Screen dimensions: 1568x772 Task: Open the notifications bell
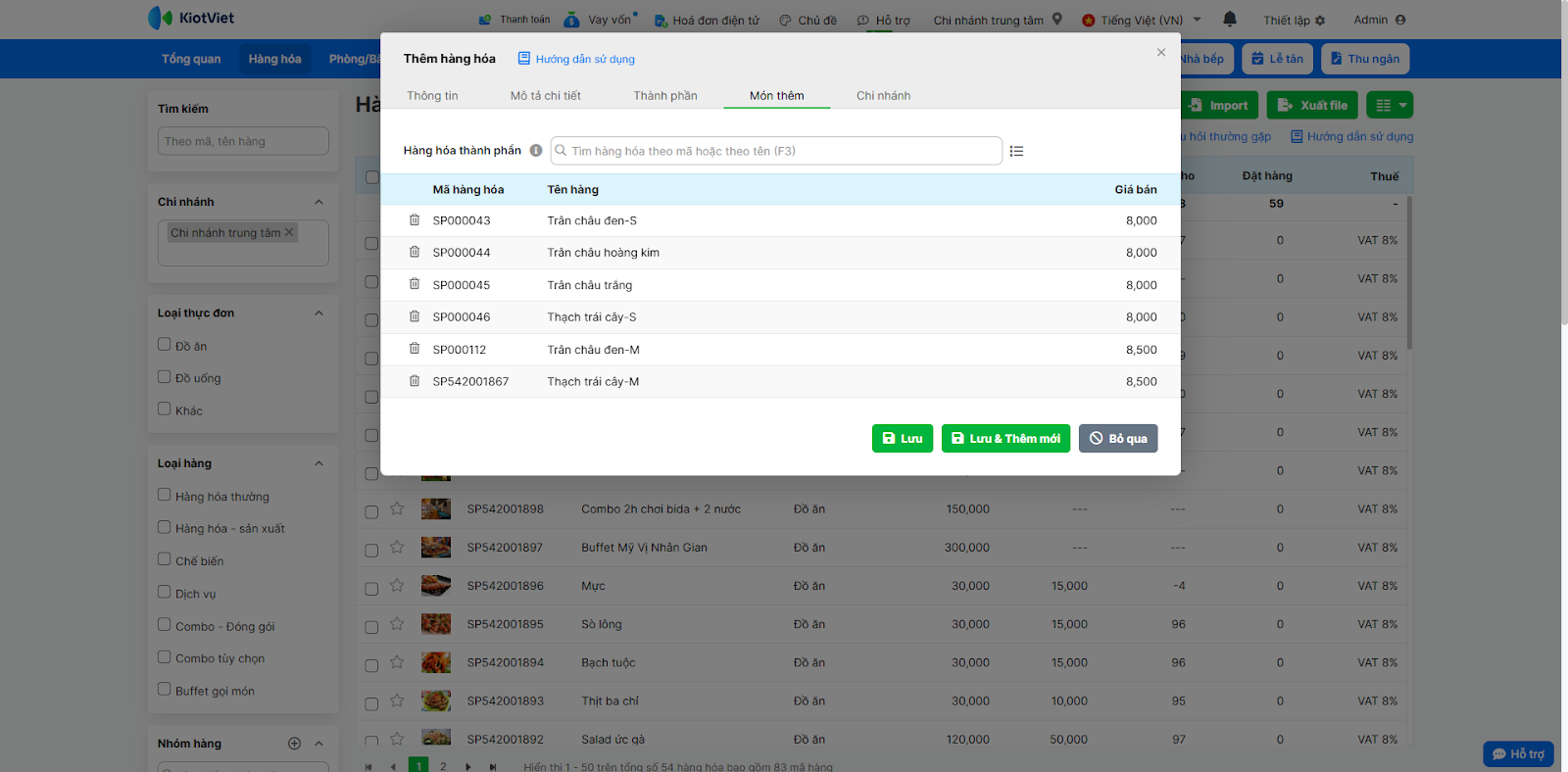(1230, 19)
